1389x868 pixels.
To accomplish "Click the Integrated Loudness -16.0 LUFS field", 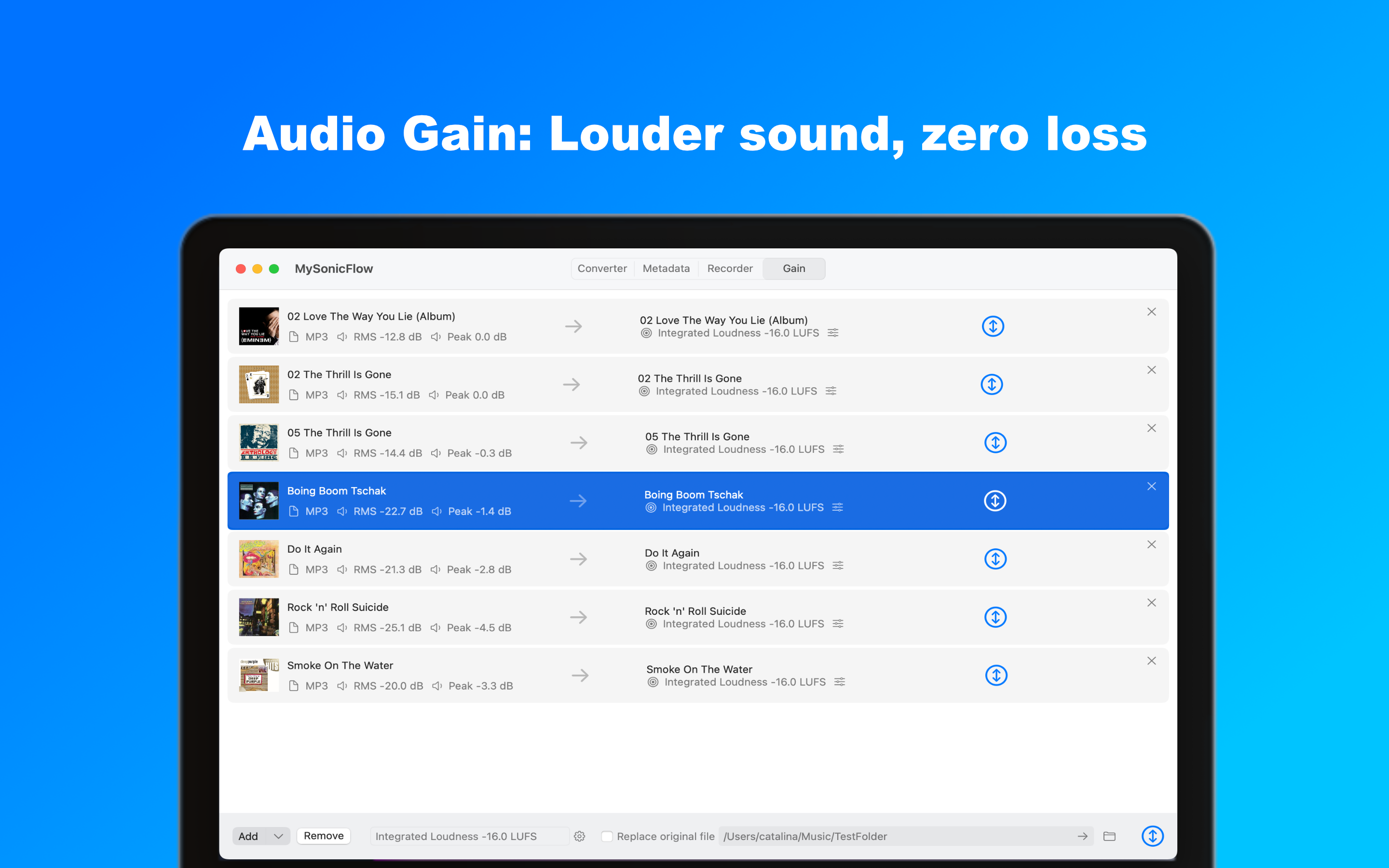I will coord(469,837).
